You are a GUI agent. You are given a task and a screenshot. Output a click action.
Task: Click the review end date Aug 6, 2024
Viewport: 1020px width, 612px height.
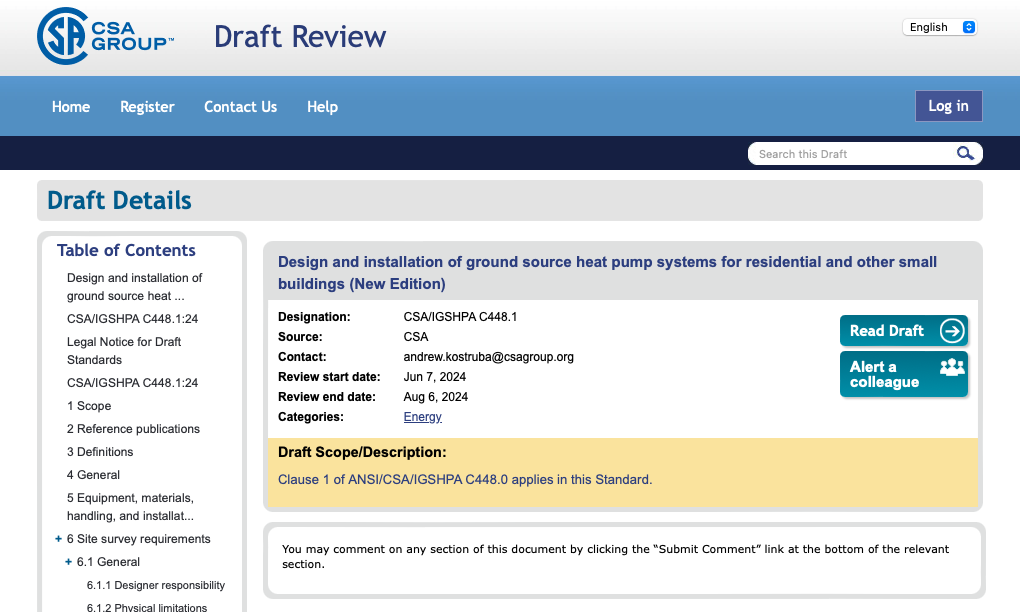click(436, 397)
